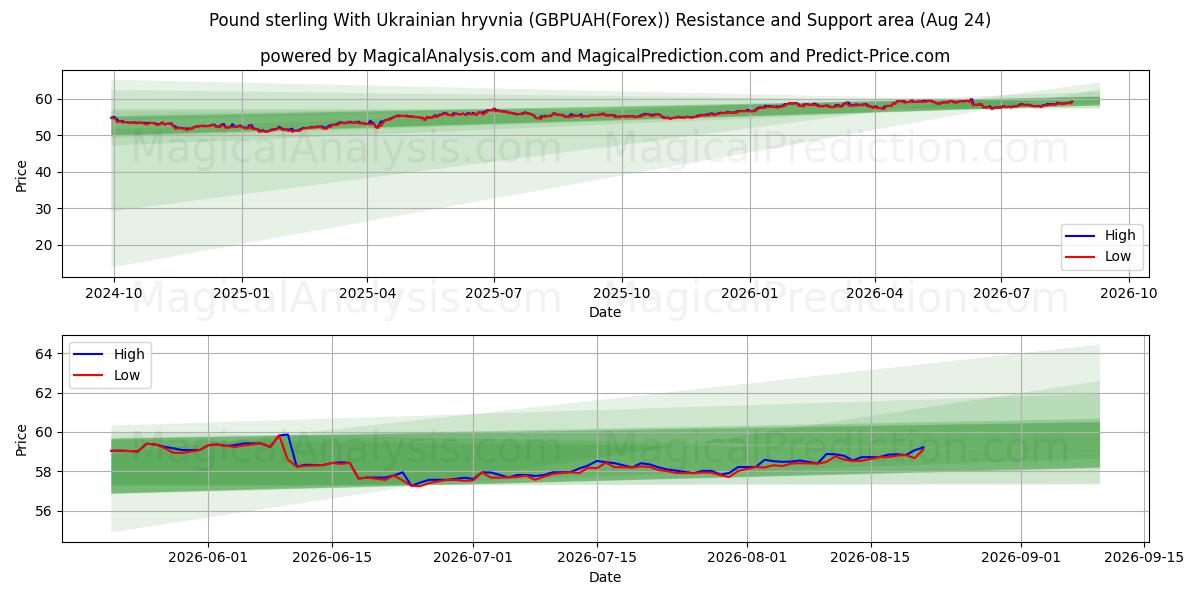The height and width of the screenshot is (600, 1200).
Task: Click the '50' price tick on upper chart
Action: click(45, 135)
